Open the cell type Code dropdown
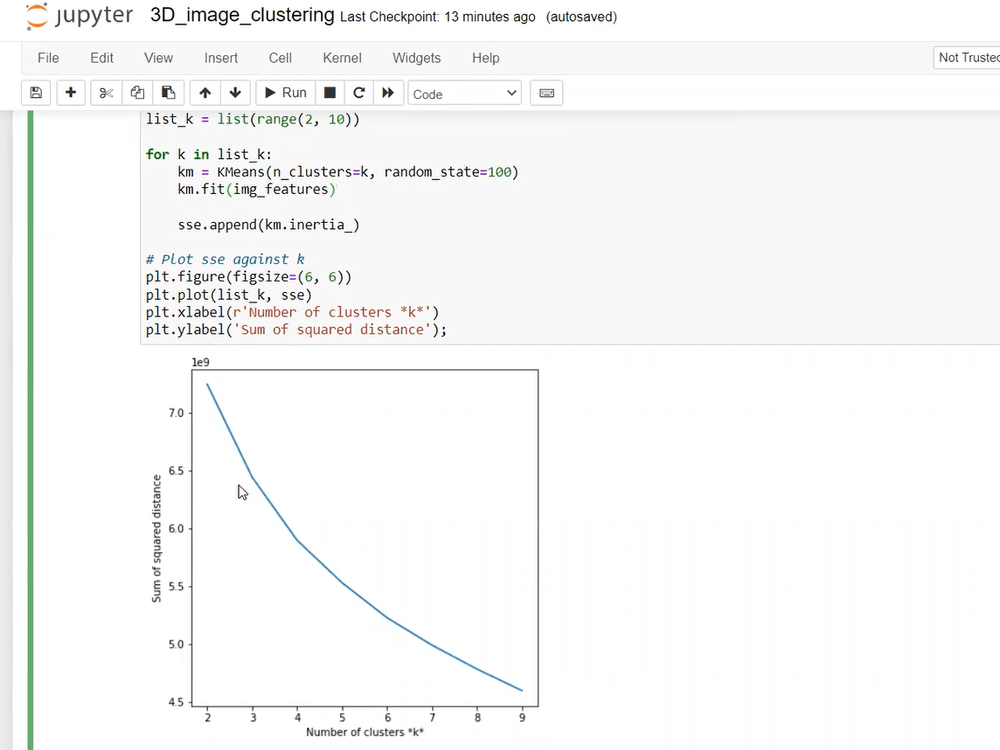The width and height of the screenshot is (1000, 750). 465,93
